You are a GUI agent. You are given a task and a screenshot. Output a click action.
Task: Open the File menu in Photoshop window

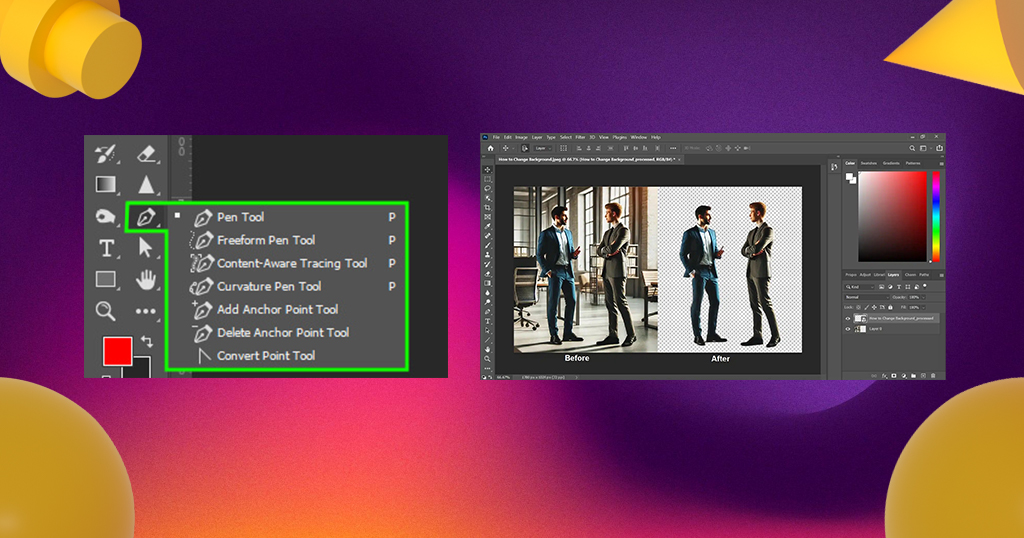pos(496,137)
